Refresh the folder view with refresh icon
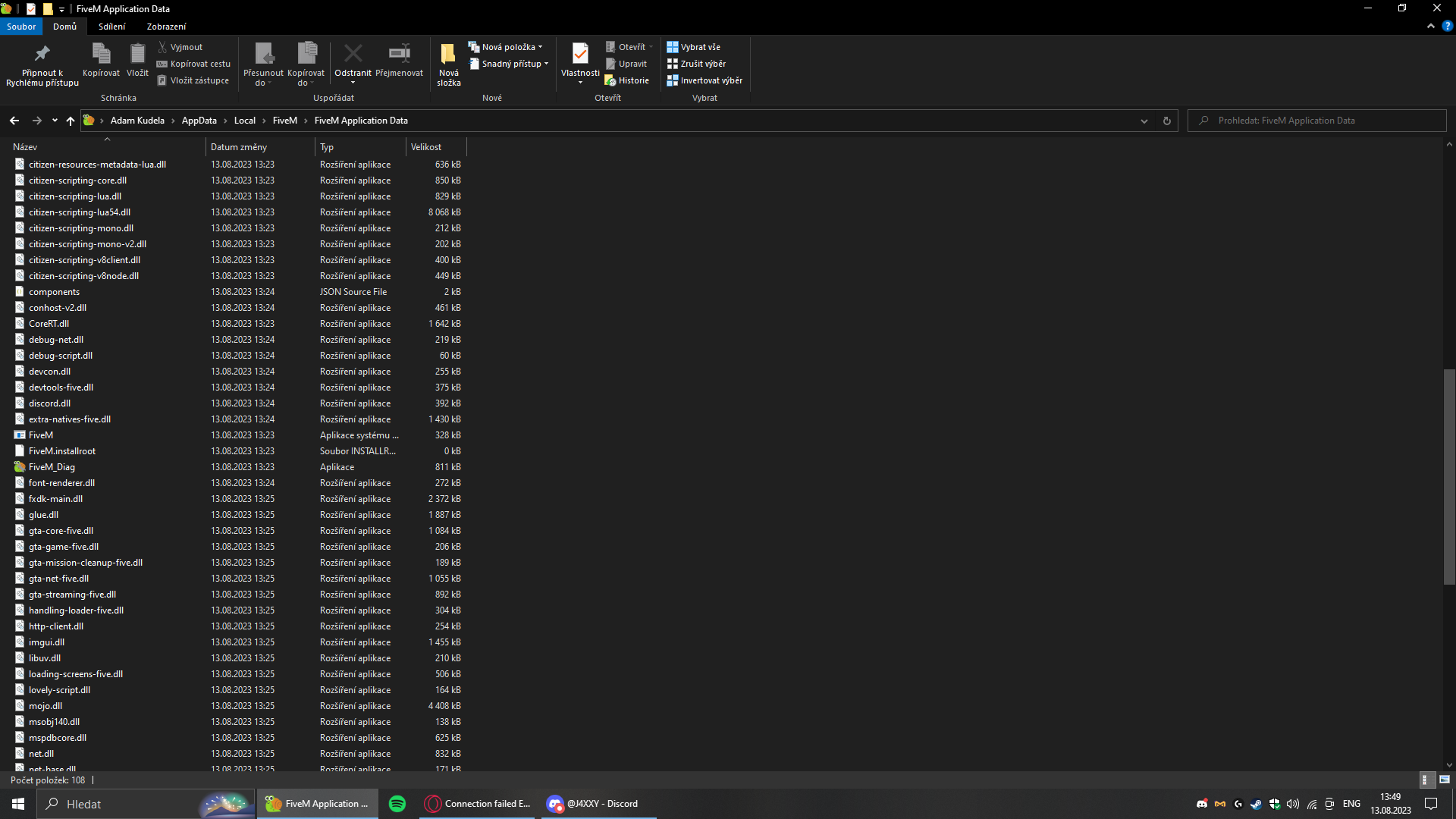Image resolution: width=1456 pixels, height=819 pixels. pyautogui.click(x=1167, y=121)
